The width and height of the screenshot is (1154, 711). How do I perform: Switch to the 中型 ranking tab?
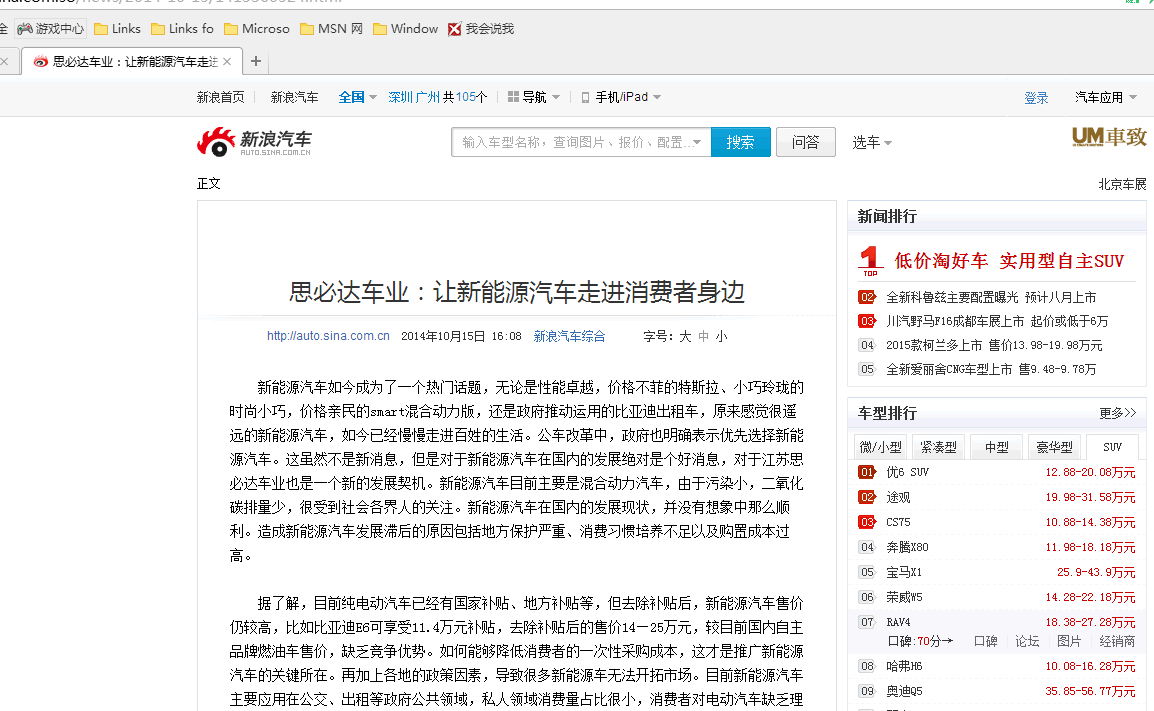pyautogui.click(x=996, y=447)
